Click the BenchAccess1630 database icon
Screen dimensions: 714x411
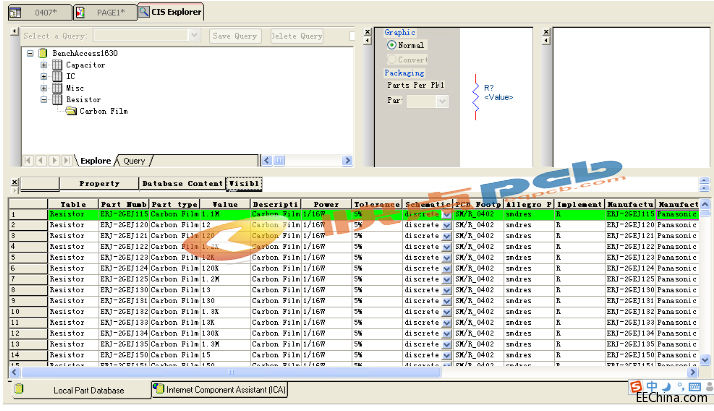click(x=43, y=52)
